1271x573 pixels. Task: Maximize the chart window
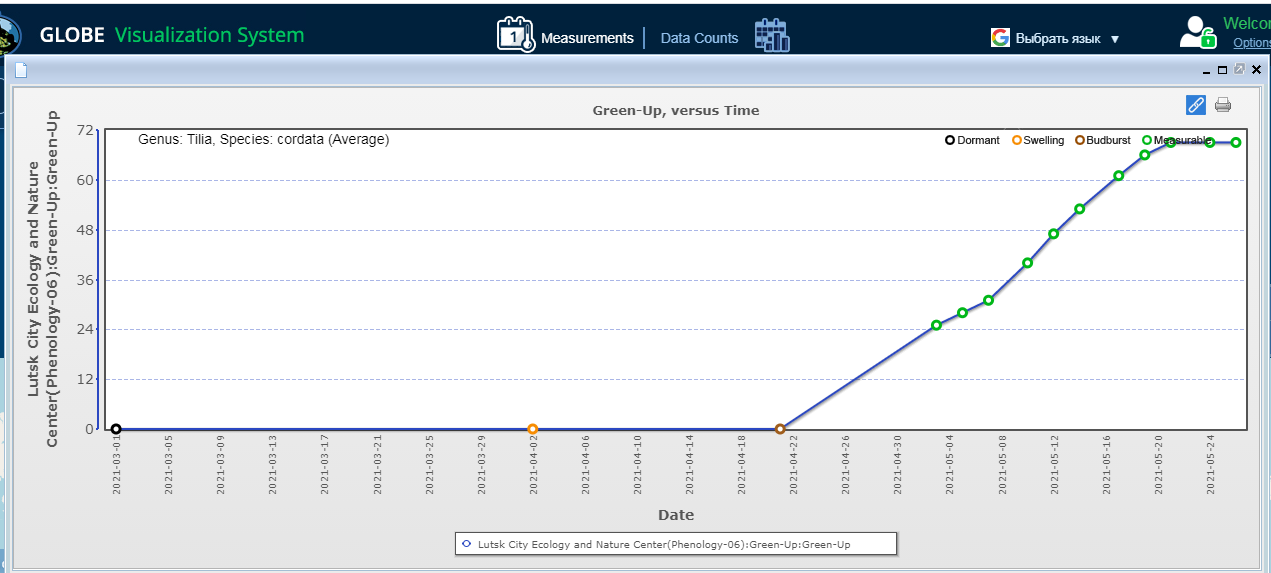[x=1222, y=70]
